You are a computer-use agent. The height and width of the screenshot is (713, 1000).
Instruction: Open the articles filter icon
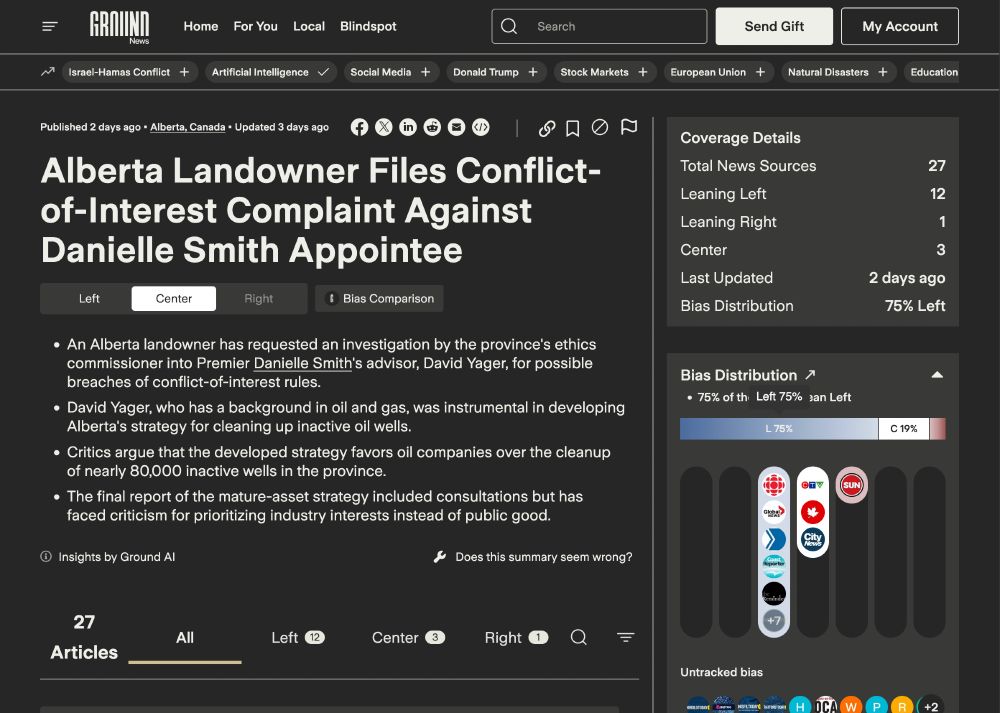(626, 637)
